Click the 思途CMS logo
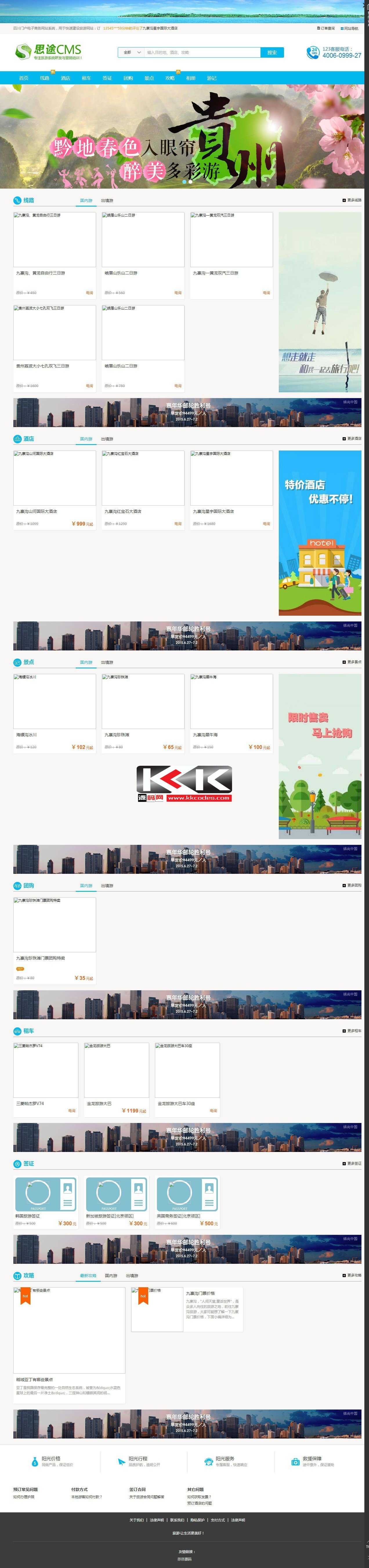This screenshot has height=1568, width=369. point(49,52)
